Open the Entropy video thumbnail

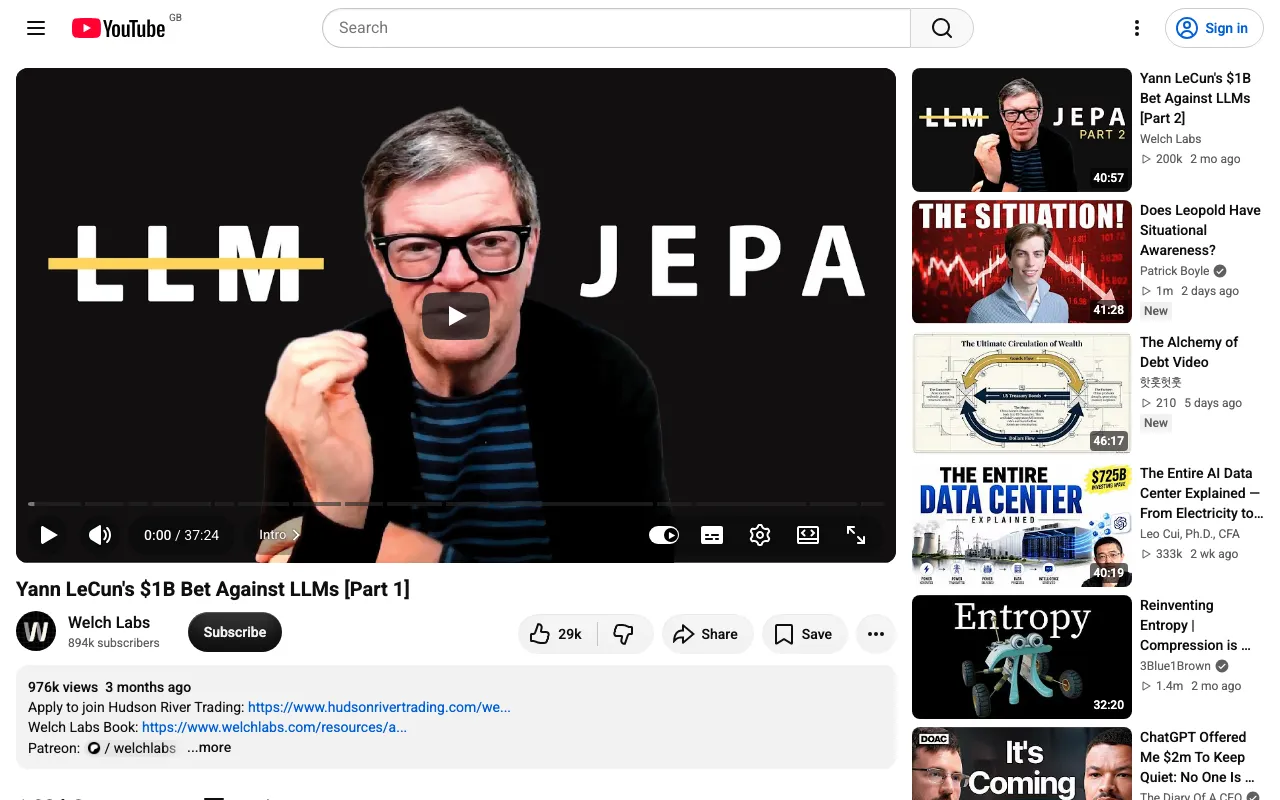click(1022, 657)
